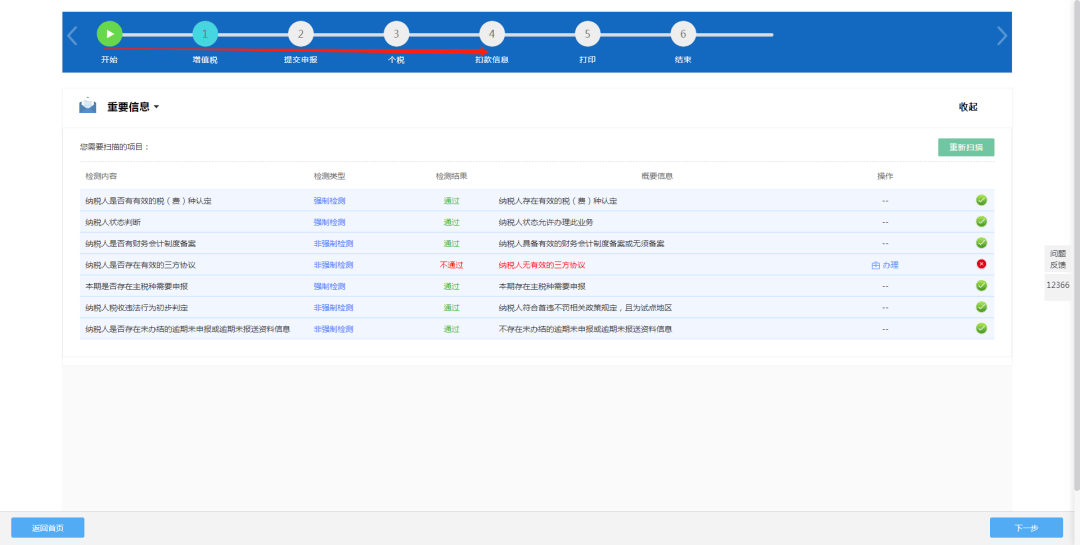The height and width of the screenshot is (545, 1080).
Task: Select step 1 增值税 circle
Action: (x=205, y=34)
